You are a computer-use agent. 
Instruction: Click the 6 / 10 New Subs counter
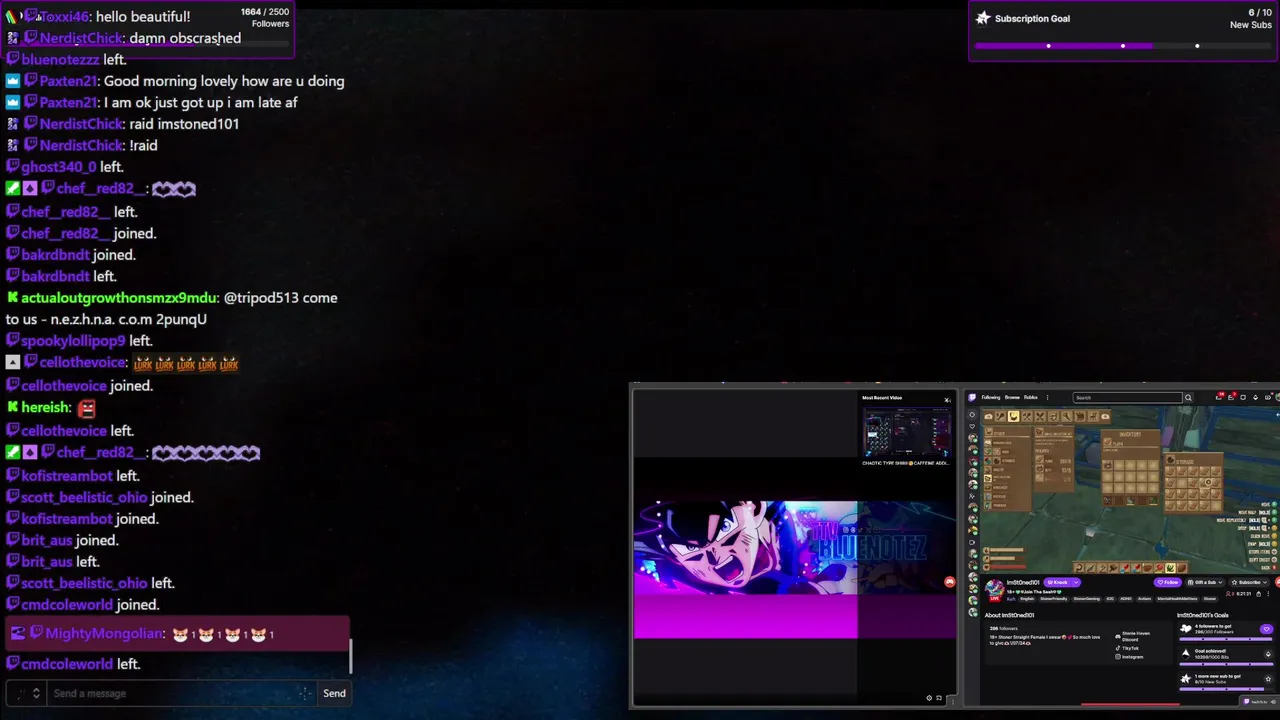point(1251,18)
